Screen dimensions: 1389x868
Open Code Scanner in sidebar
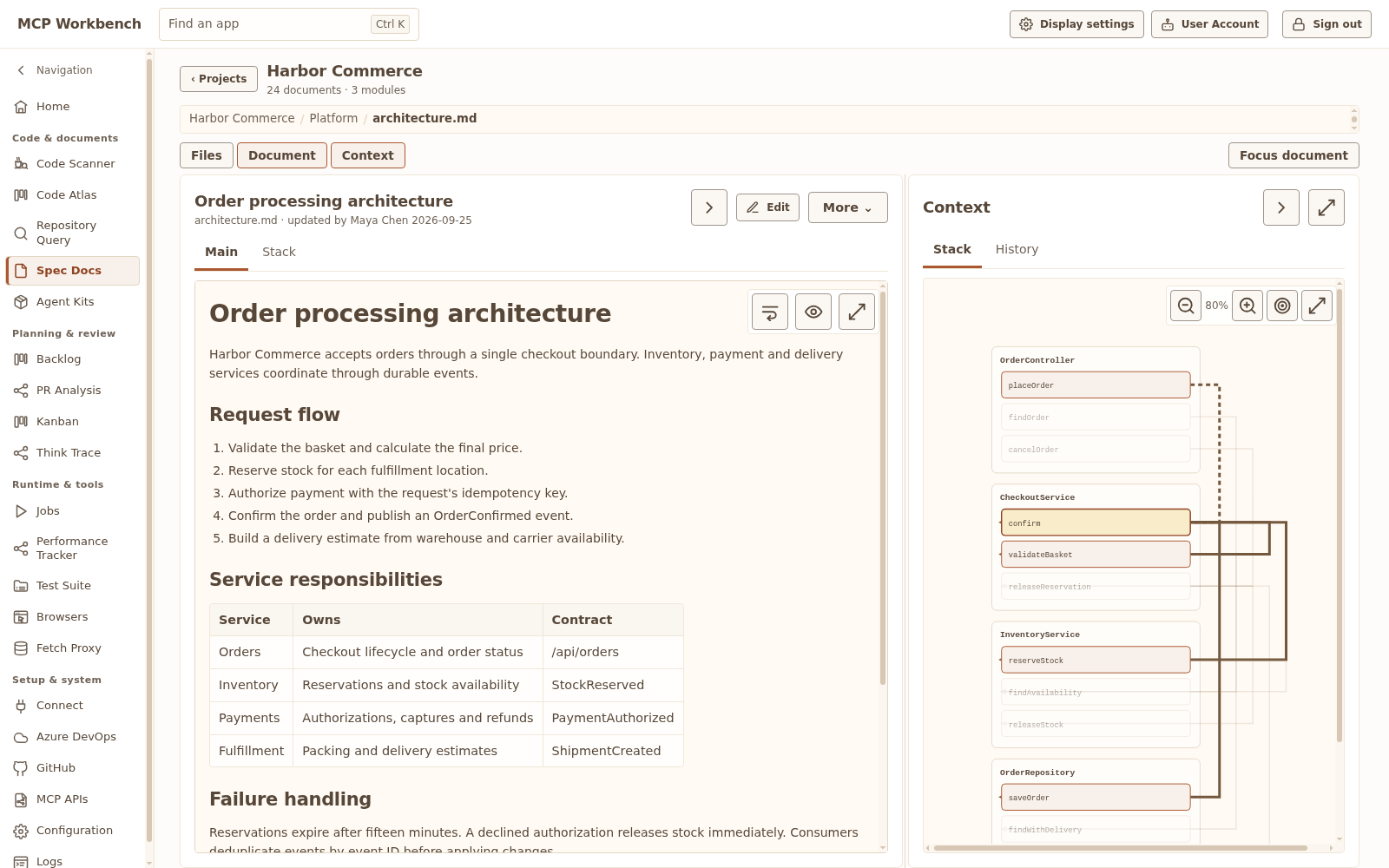[73, 163]
